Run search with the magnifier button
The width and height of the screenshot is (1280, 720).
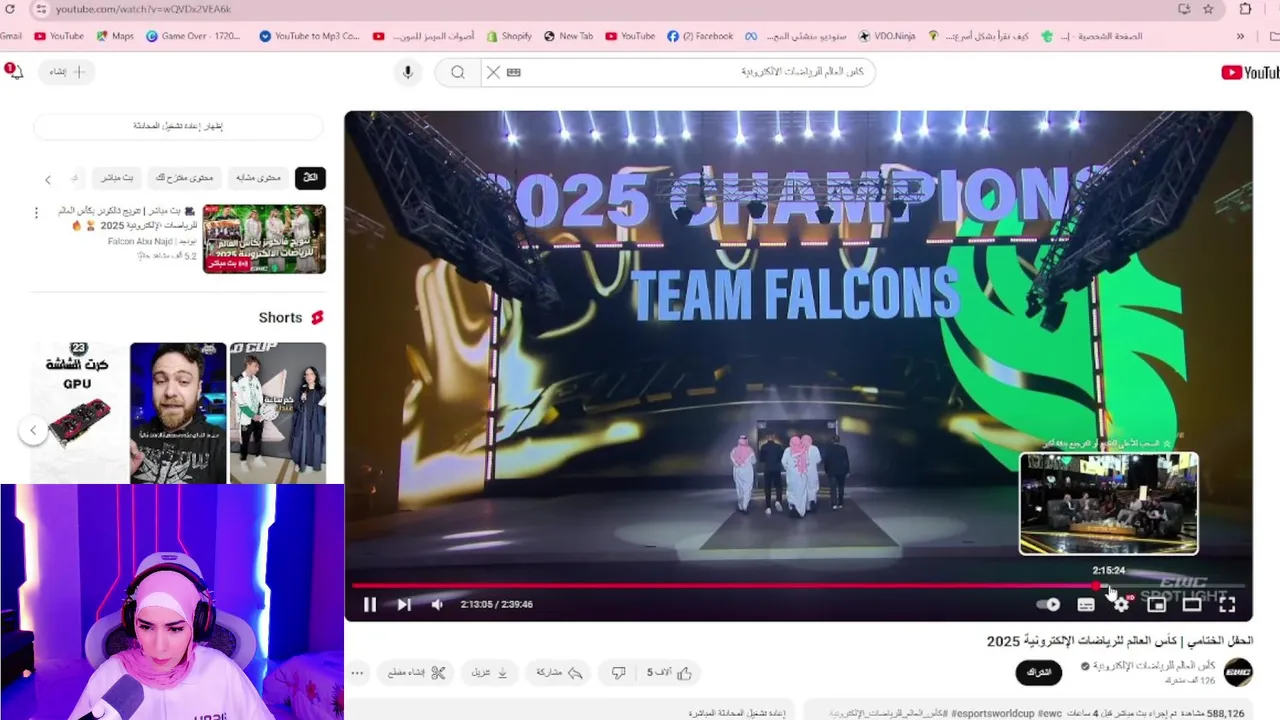[458, 72]
